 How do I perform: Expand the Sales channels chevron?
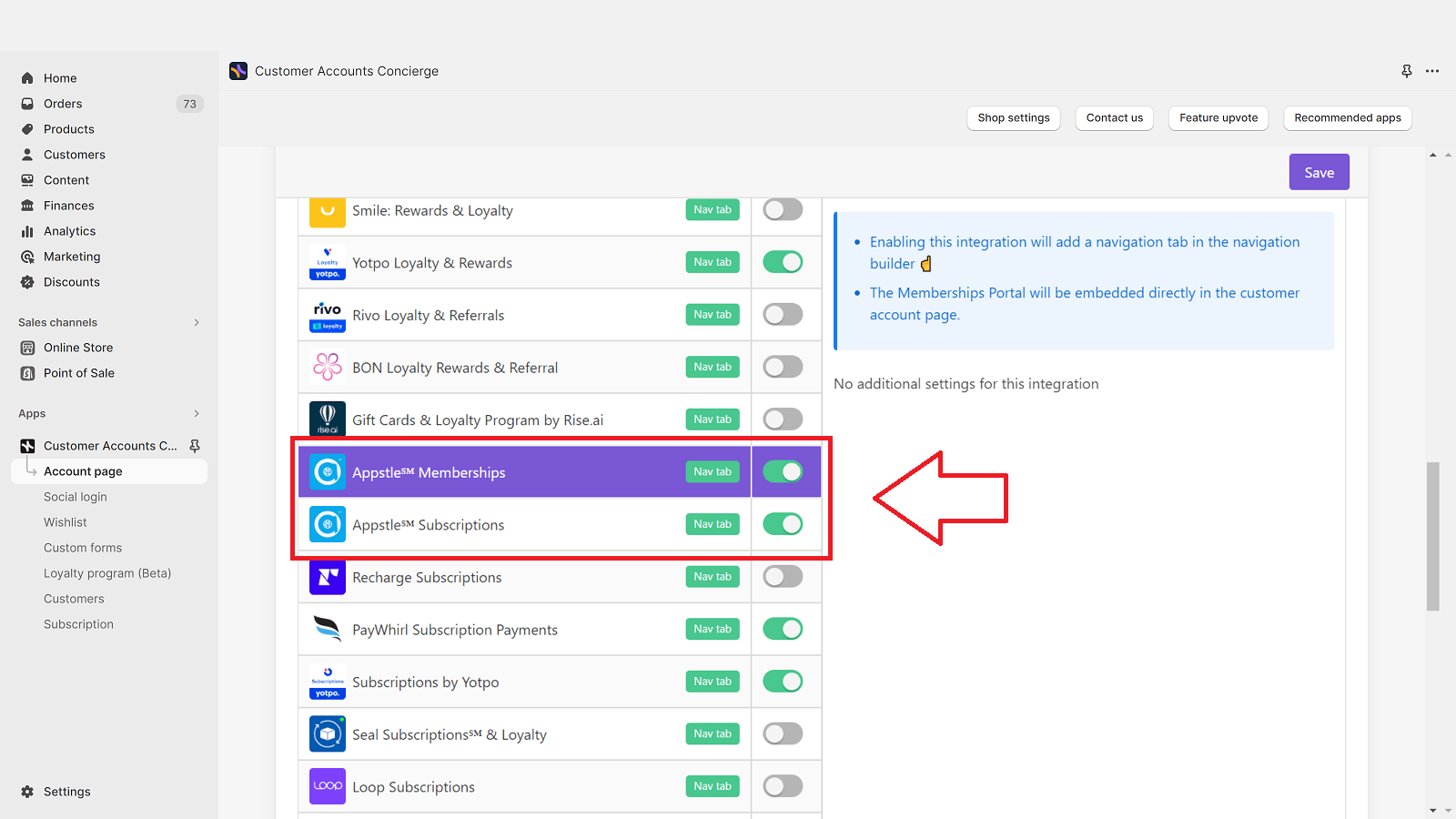[197, 322]
